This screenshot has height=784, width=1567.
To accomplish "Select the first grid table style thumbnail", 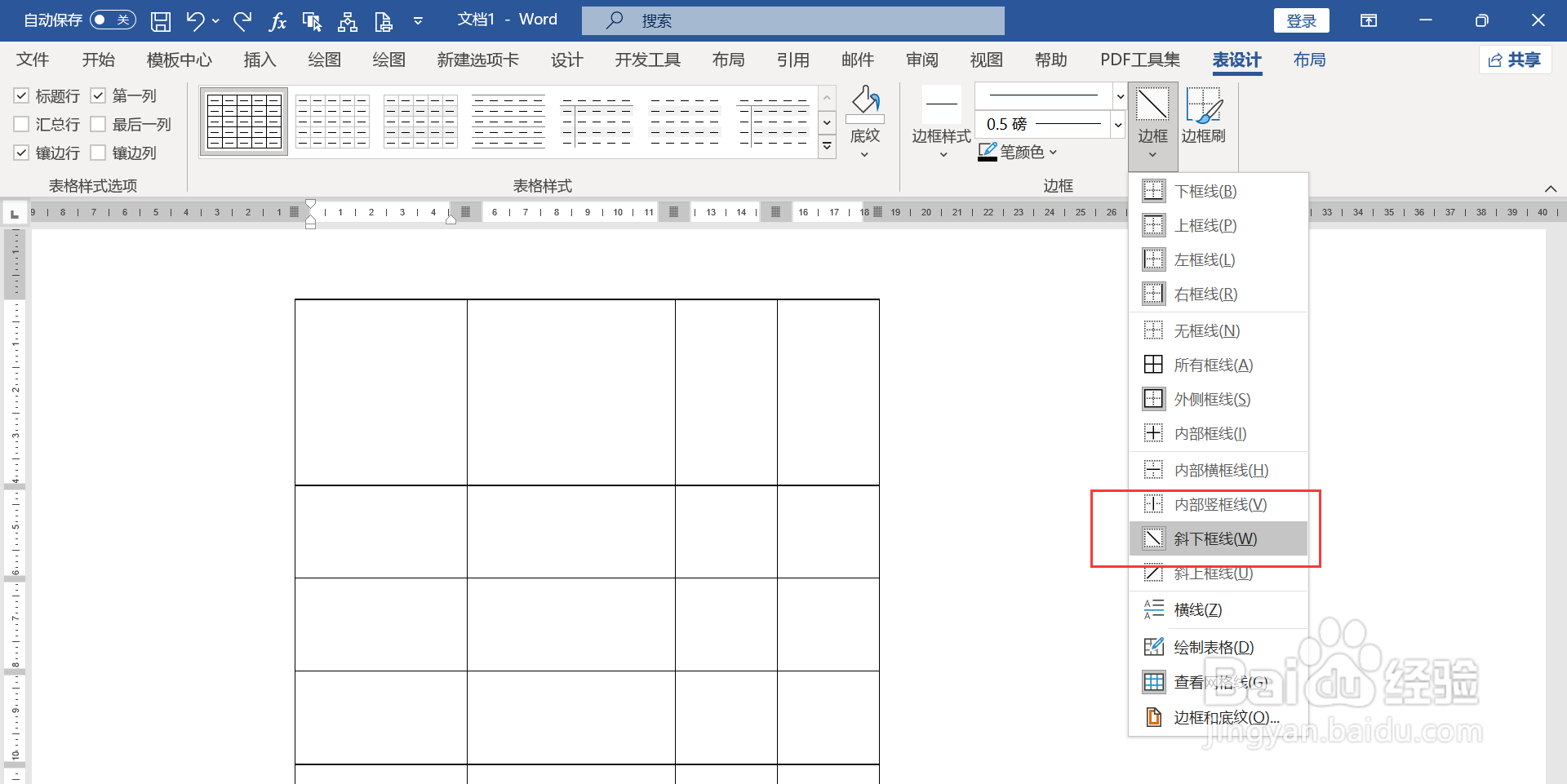I will [x=244, y=122].
